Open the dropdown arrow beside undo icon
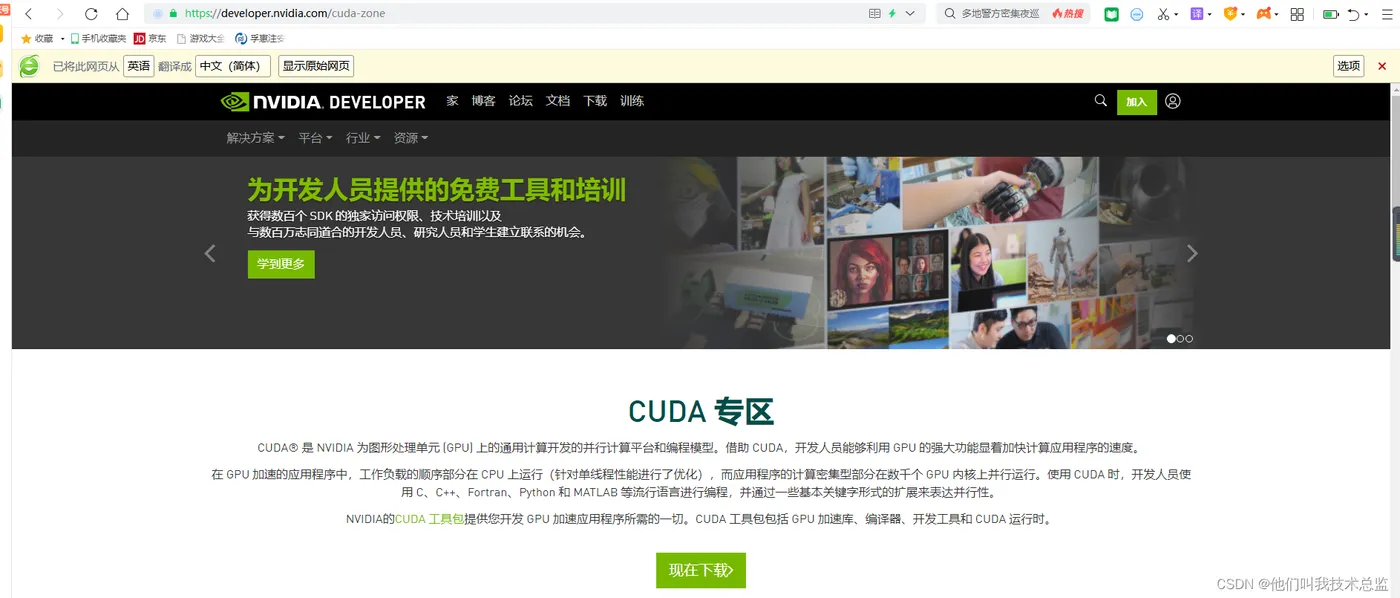 pyautogui.click(x=1366, y=15)
